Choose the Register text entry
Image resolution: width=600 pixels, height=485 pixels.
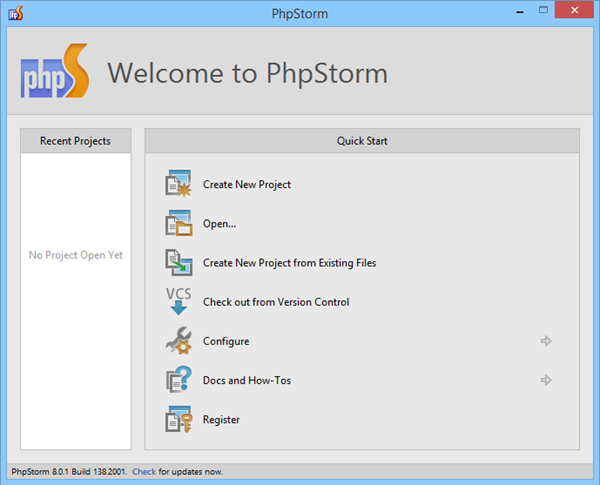(x=221, y=420)
